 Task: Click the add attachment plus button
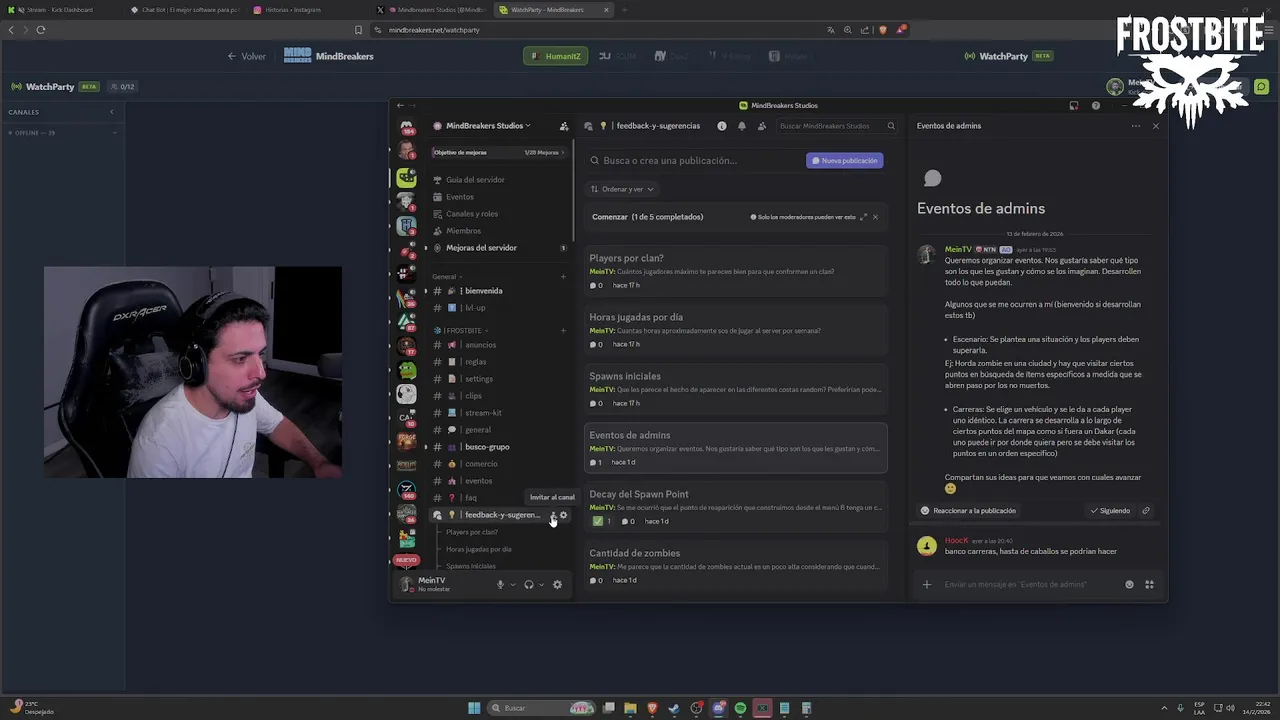click(x=927, y=585)
